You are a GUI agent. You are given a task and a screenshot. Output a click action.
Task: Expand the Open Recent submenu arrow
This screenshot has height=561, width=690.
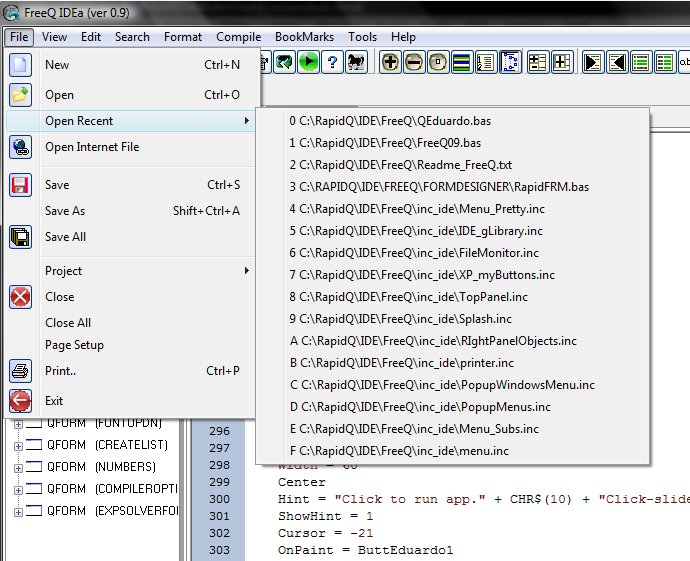point(247,121)
